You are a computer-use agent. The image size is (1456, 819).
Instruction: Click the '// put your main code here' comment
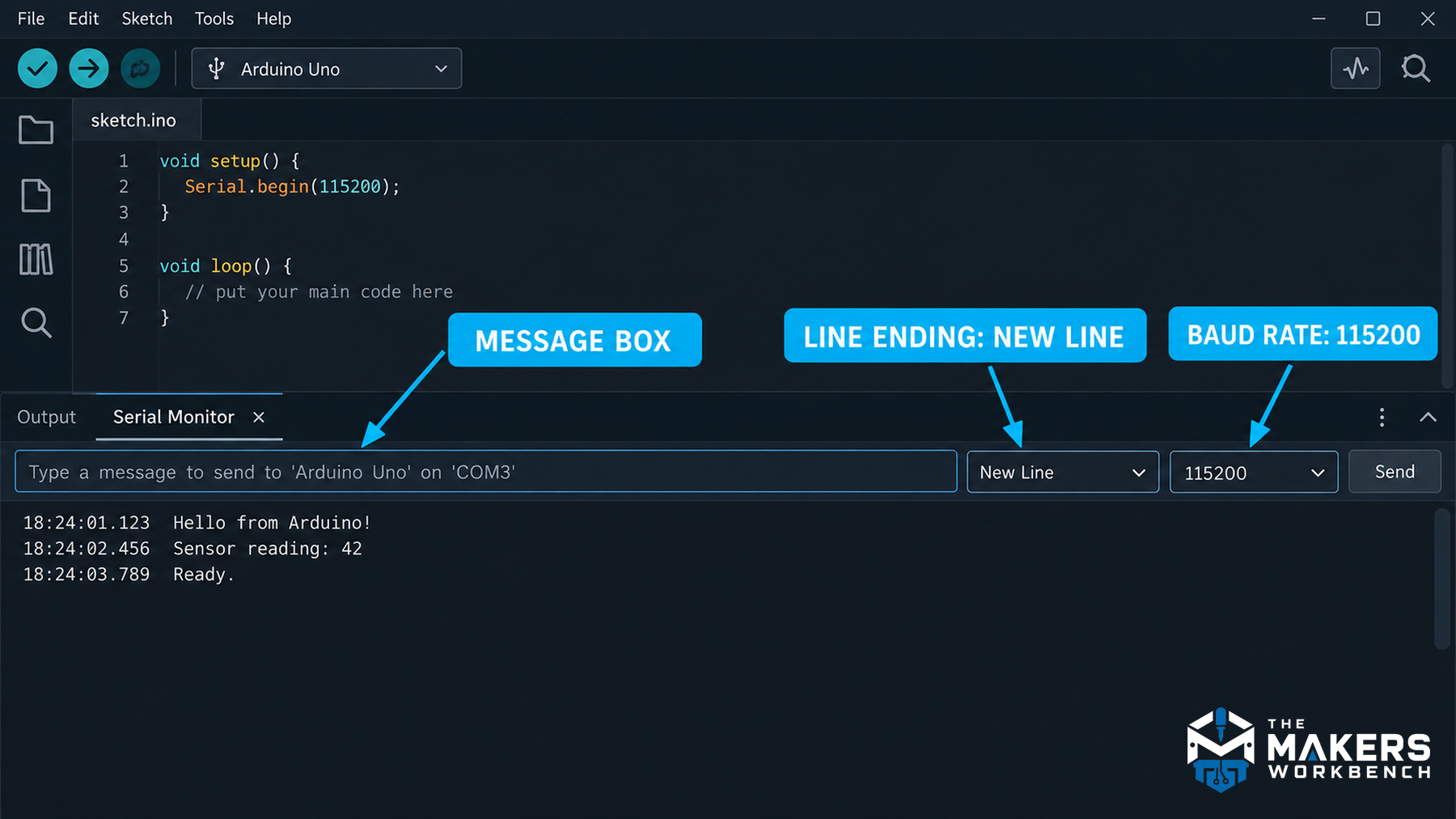pyautogui.click(x=319, y=292)
